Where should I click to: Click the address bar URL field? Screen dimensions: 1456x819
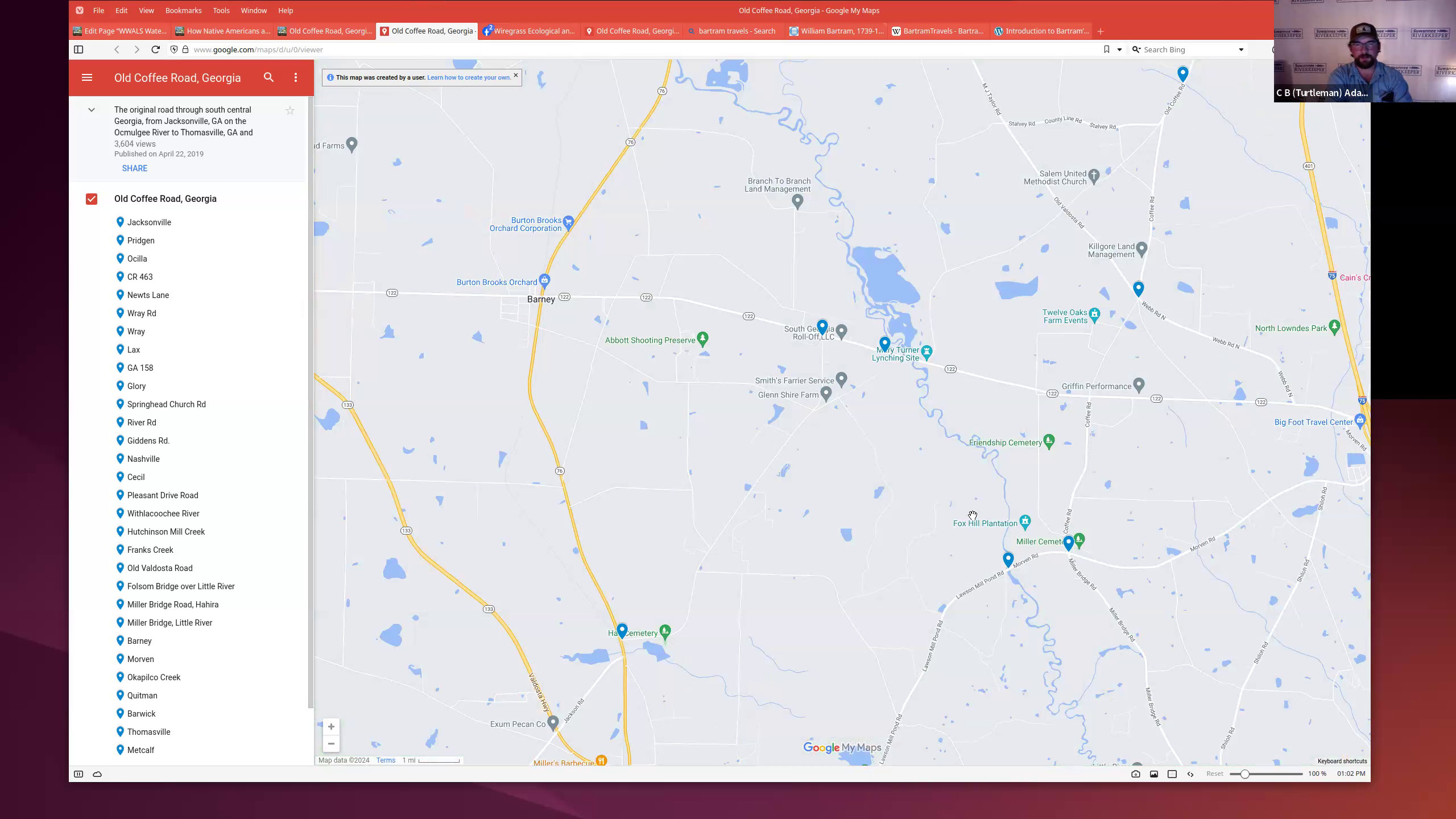[643, 49]
